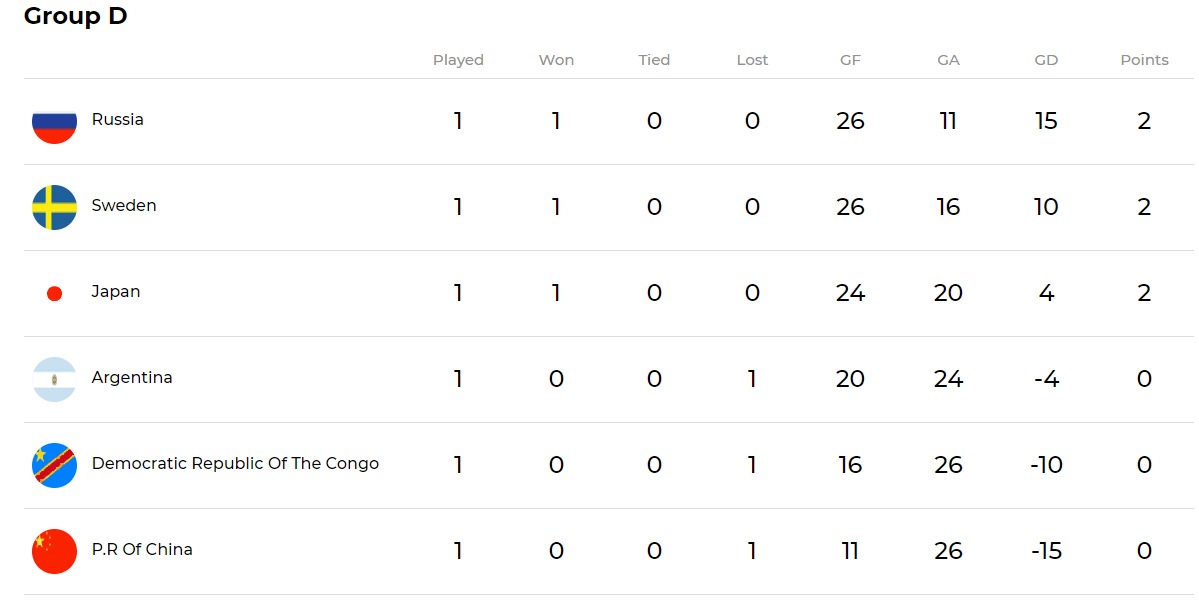Screen dimensions: 1199x601
Task: Click the Japan flag icon
Action: (55, 293)
